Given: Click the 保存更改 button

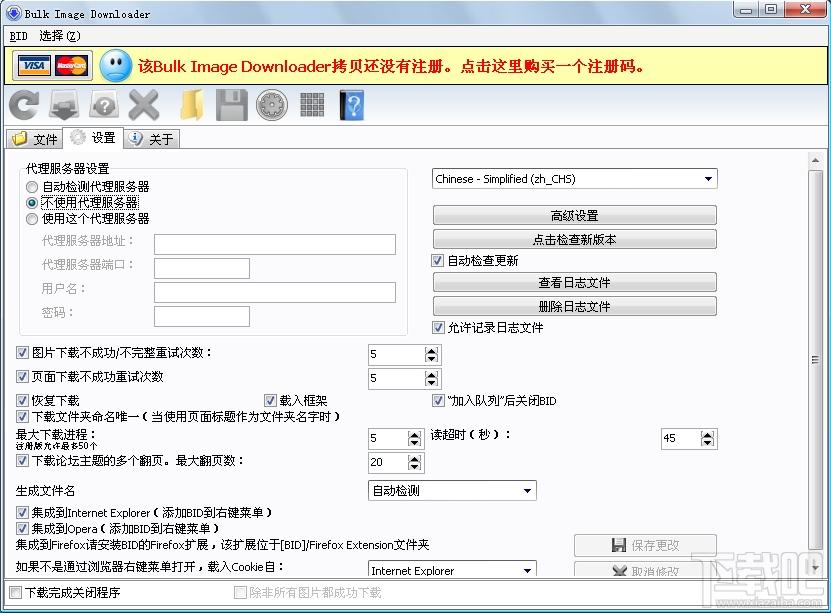Looking at the screenshot, I should tap(646, 545).
